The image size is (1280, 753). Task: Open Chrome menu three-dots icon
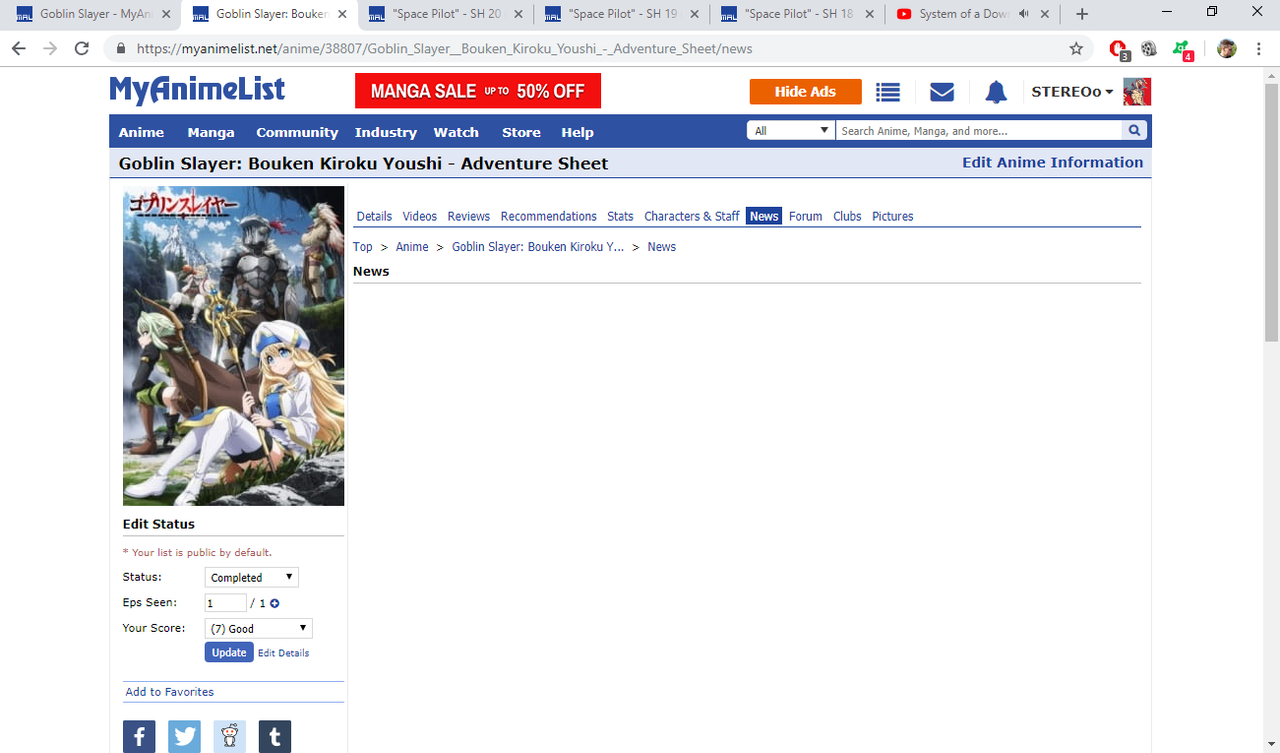pyautogui.click(x=1258, y=48)
